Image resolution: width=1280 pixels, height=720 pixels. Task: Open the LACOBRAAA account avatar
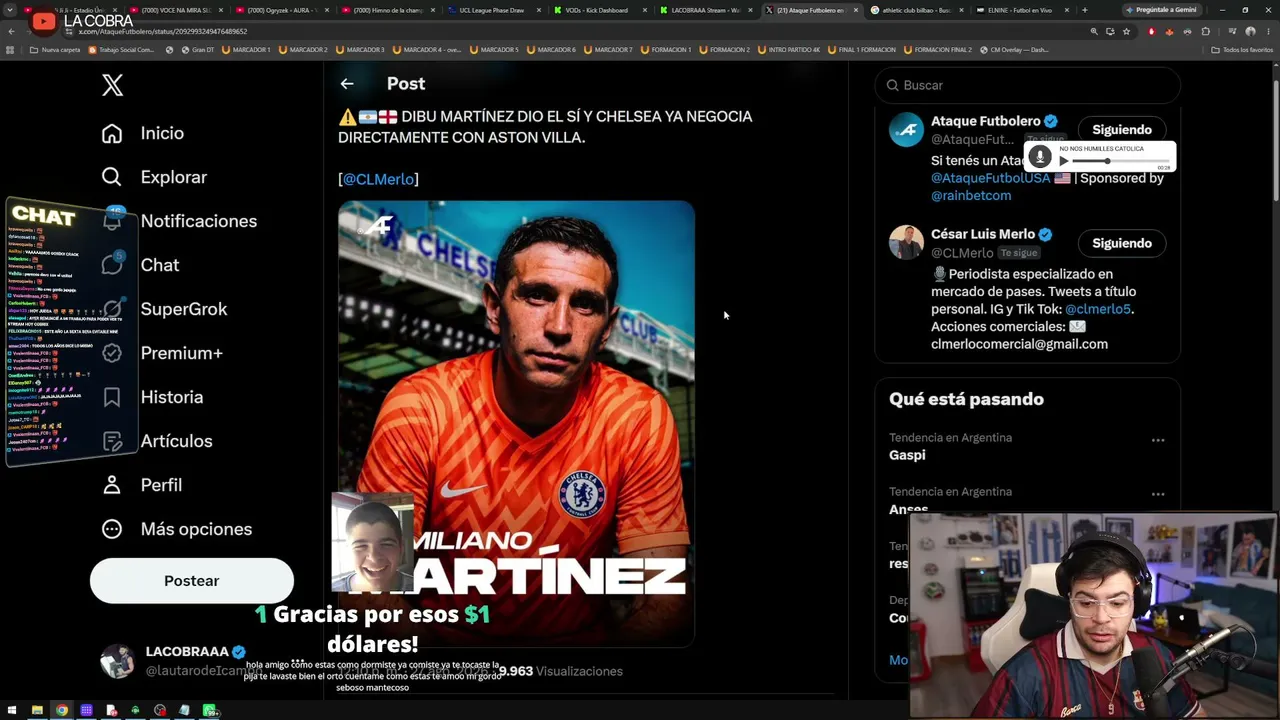117,661
